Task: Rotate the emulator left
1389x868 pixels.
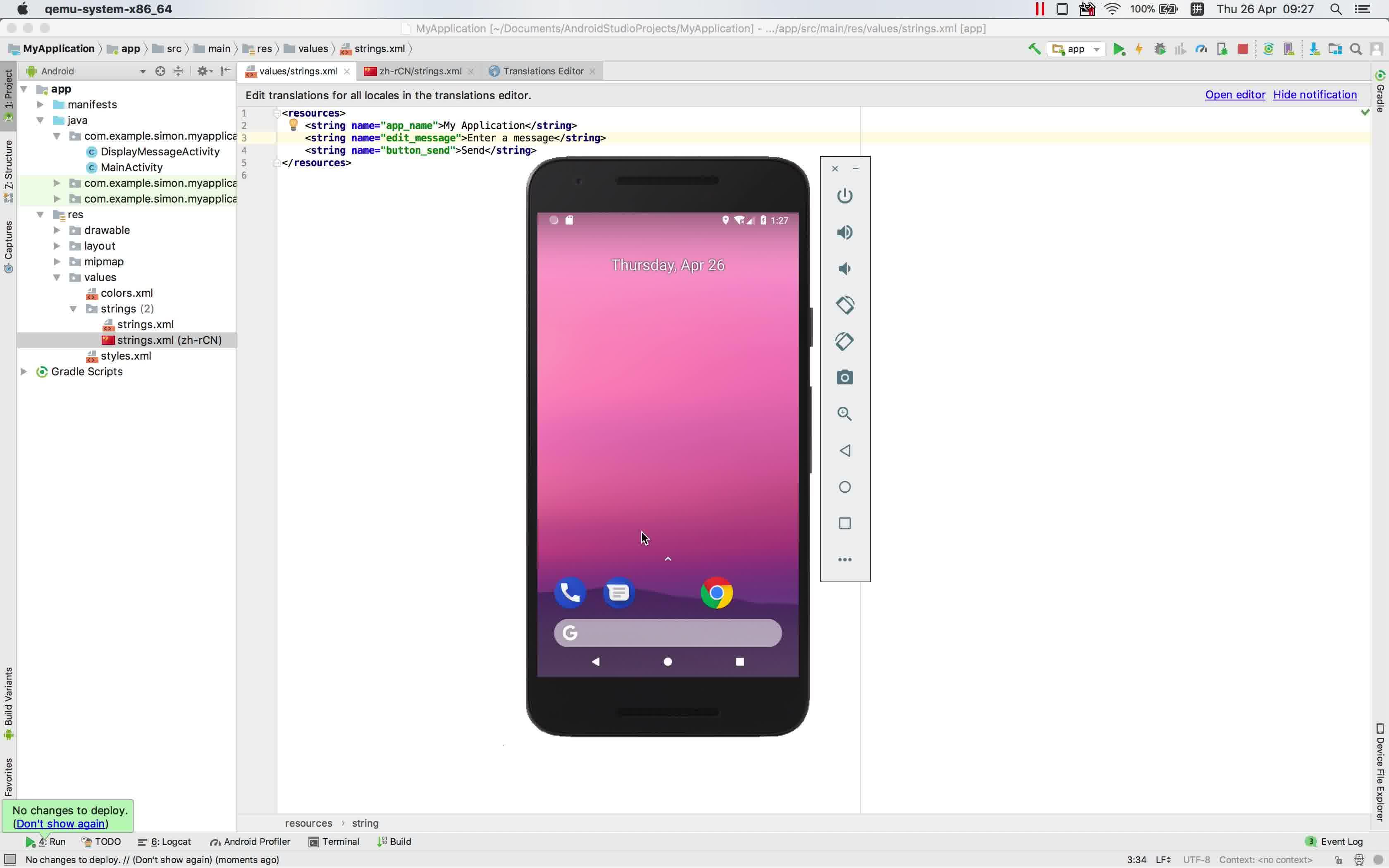Action: point(844,305)
